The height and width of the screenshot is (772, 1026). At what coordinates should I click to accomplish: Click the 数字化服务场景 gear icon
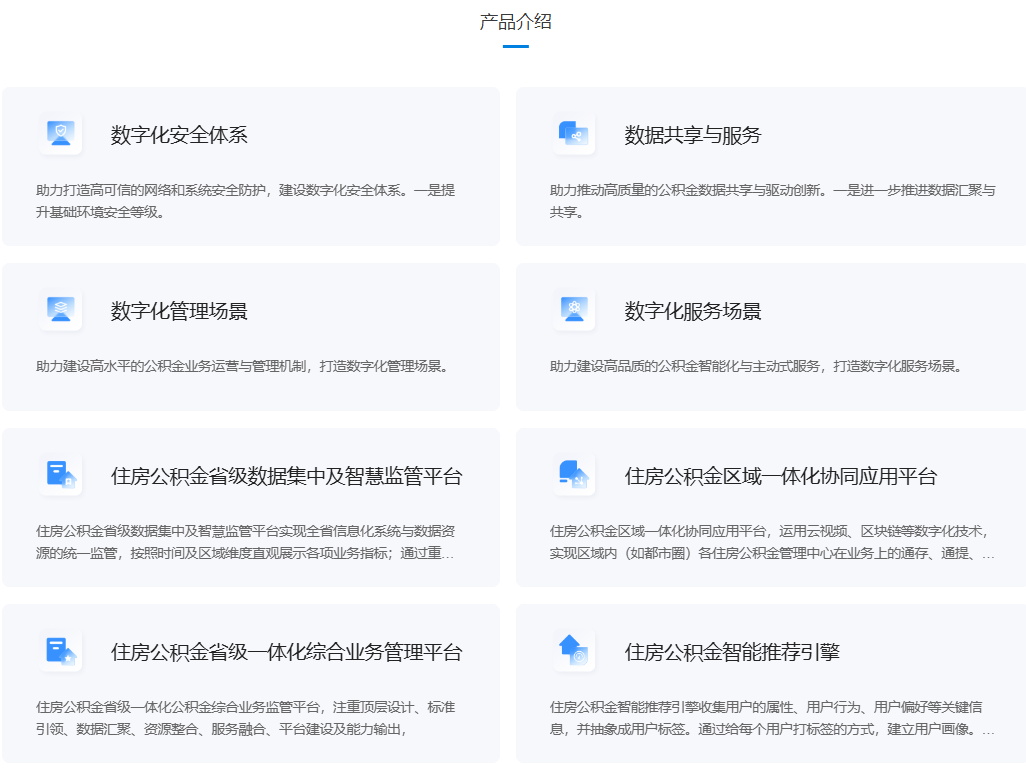tap(573, 310)
